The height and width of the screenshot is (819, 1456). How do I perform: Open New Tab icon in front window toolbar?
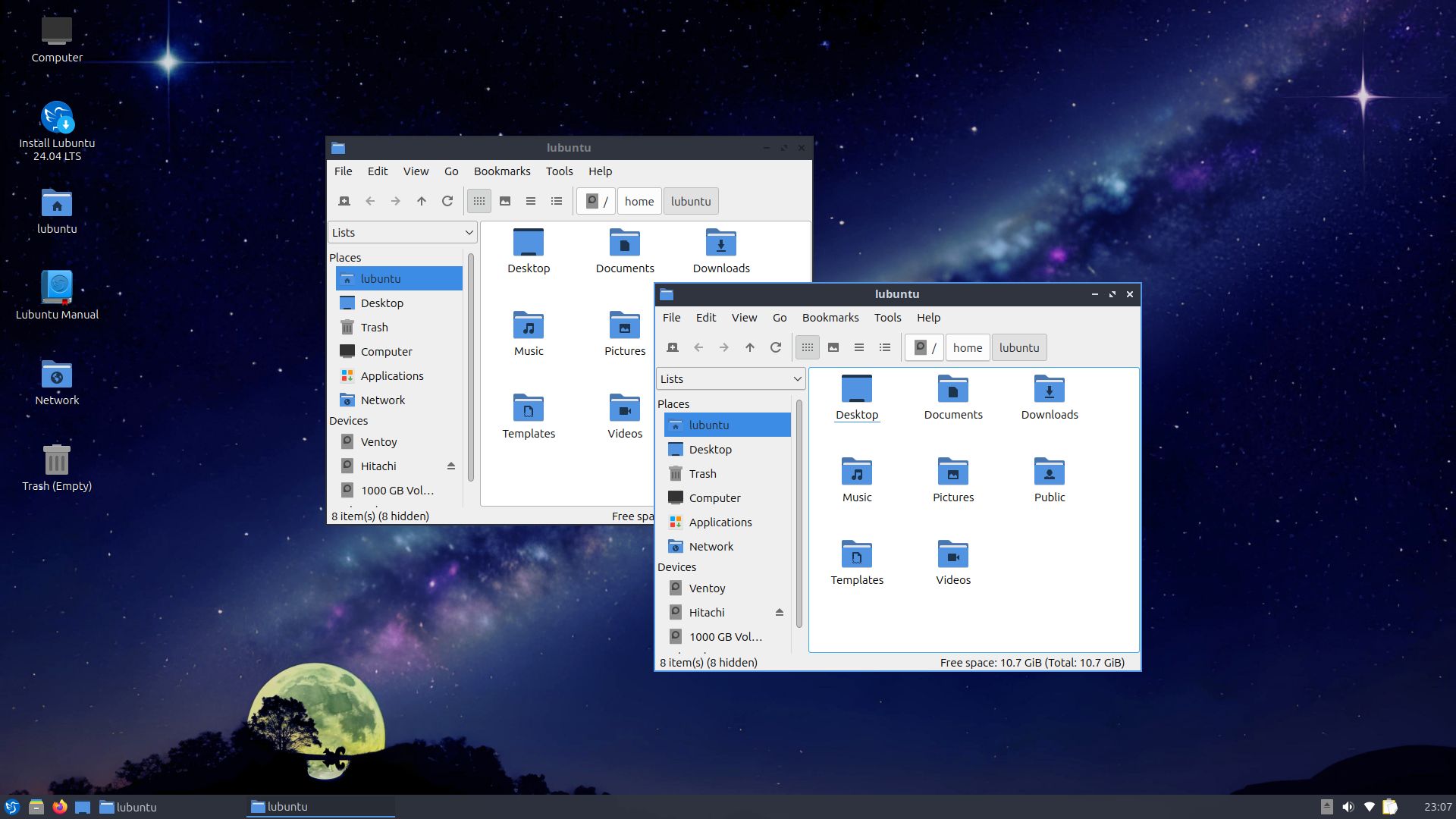(x=673, y=347)
